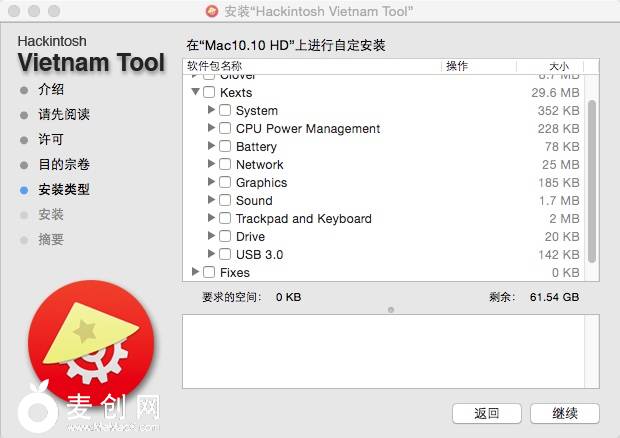Enable the Kexts checkbox
Screen dimensions: 620x438
point(209,93)
